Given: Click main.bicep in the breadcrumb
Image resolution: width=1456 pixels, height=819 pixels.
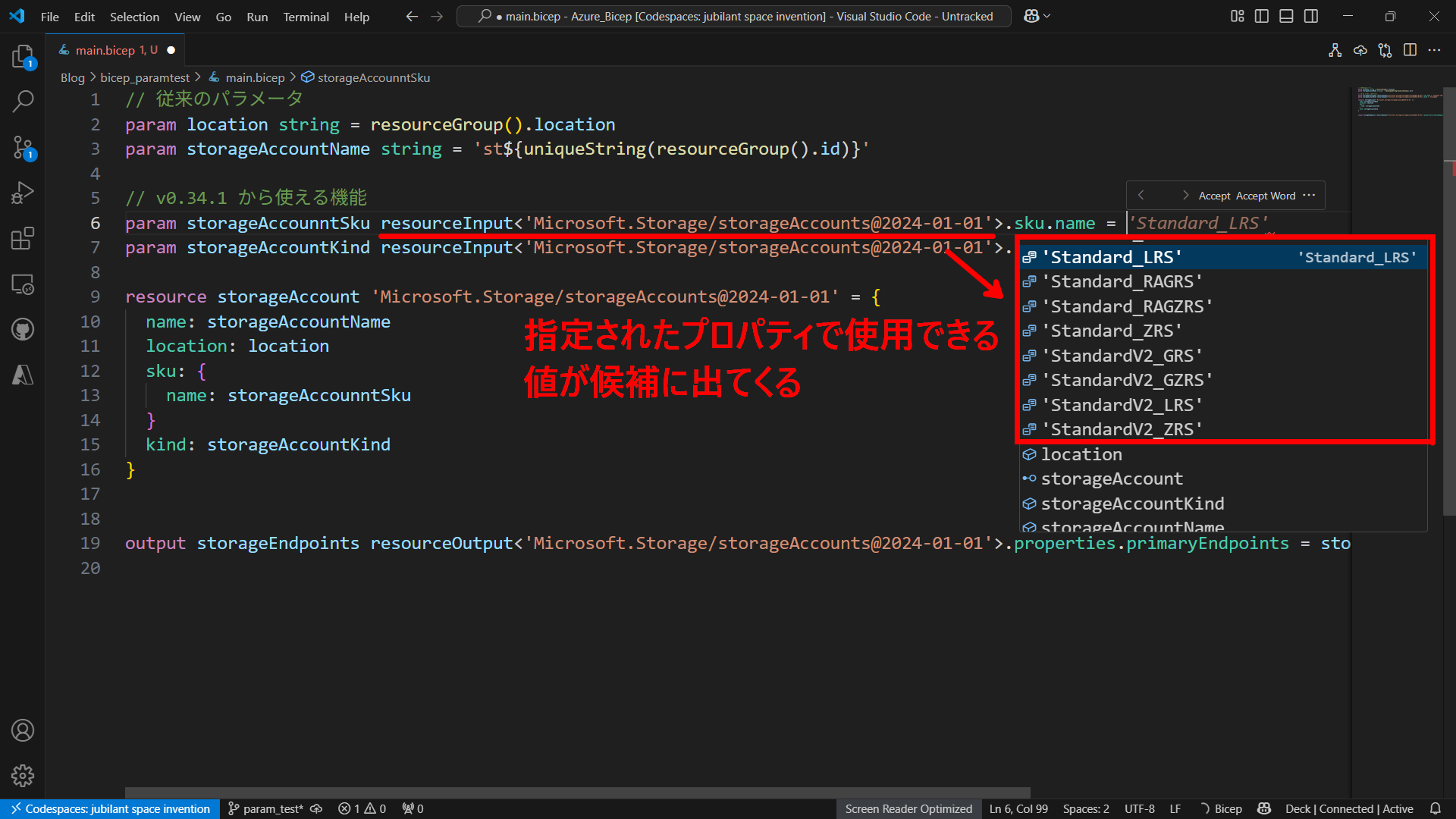Looking at the screenshot, I should click(x=255, y=77).
